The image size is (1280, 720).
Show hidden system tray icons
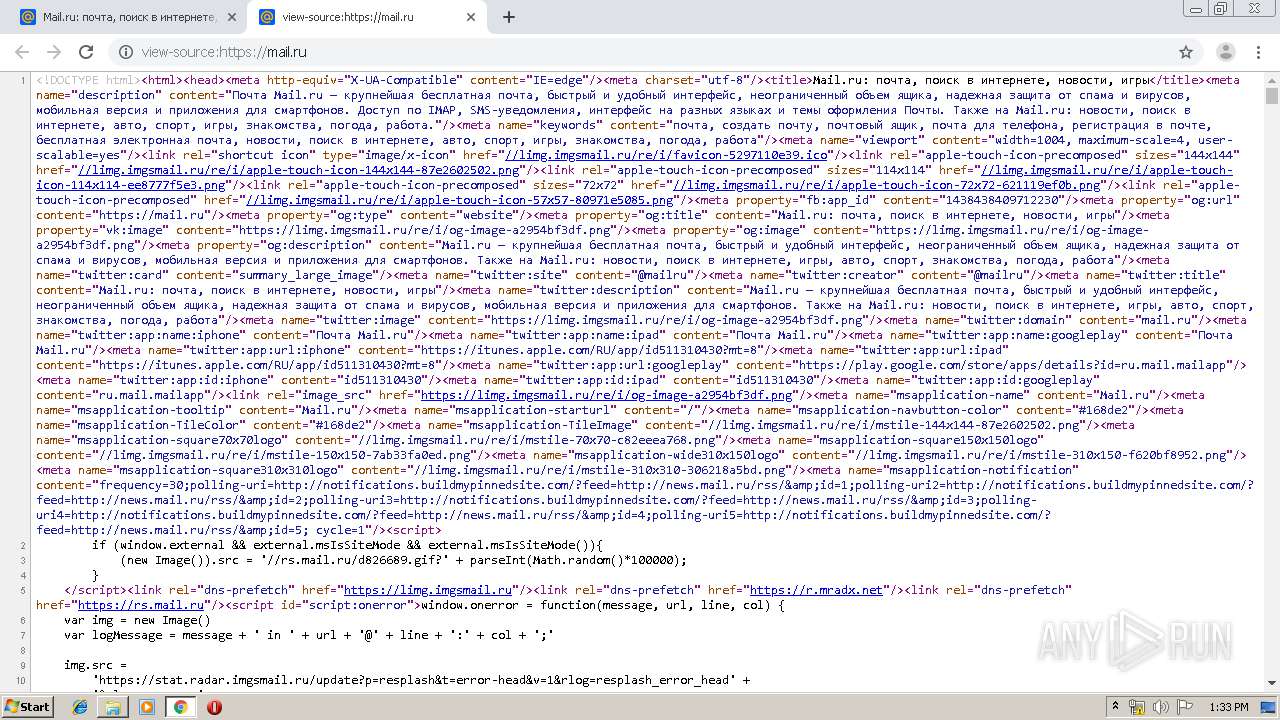(1116, 707)
